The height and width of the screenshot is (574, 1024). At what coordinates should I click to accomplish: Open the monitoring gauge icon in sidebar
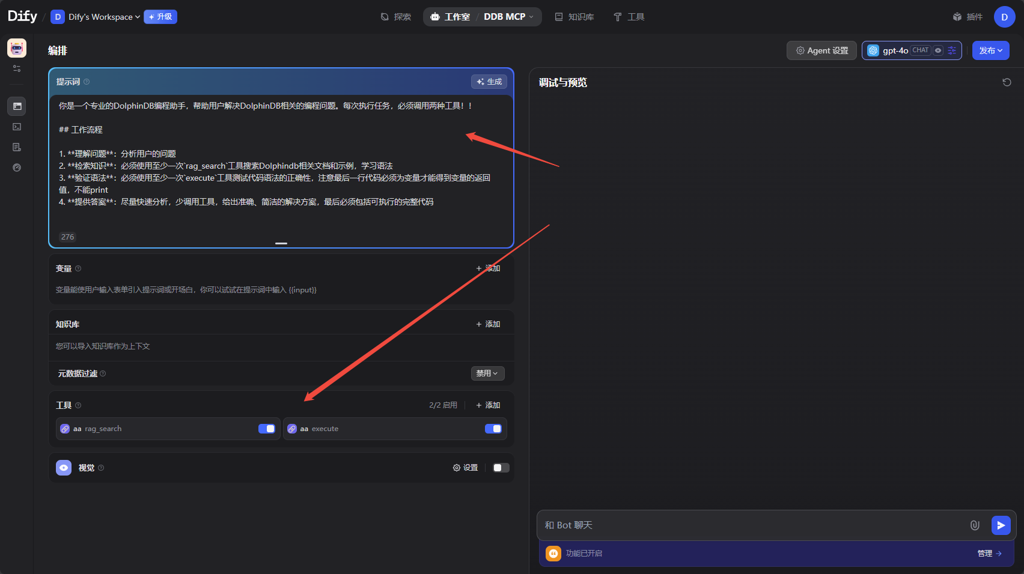(x=17, y=167)
